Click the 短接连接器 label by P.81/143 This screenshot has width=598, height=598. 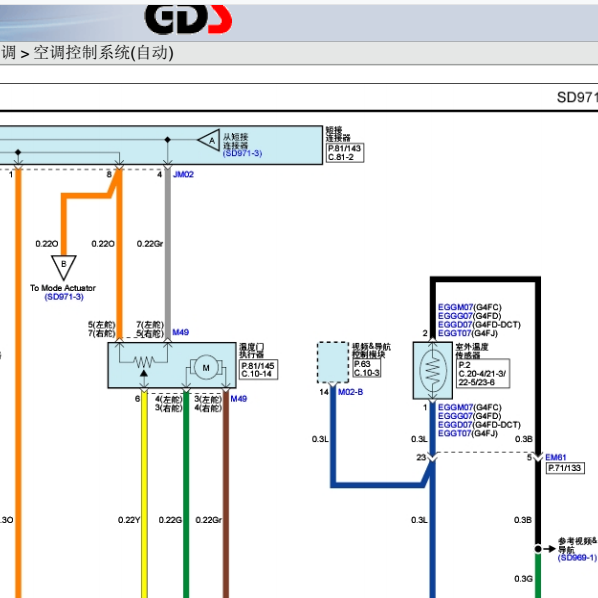point(338,134)
